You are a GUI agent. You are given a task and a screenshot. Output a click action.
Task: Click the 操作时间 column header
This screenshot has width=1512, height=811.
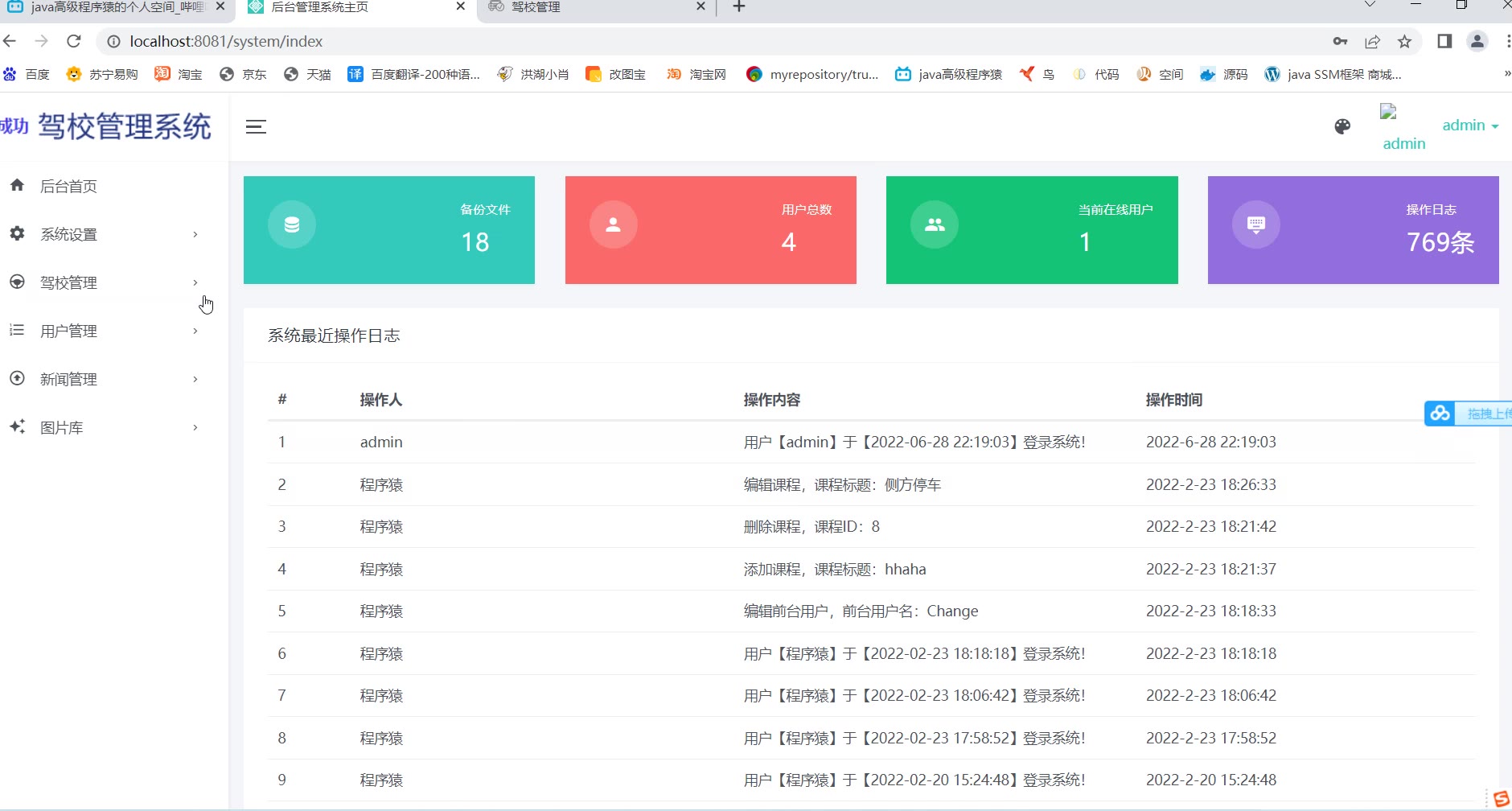1174,400
